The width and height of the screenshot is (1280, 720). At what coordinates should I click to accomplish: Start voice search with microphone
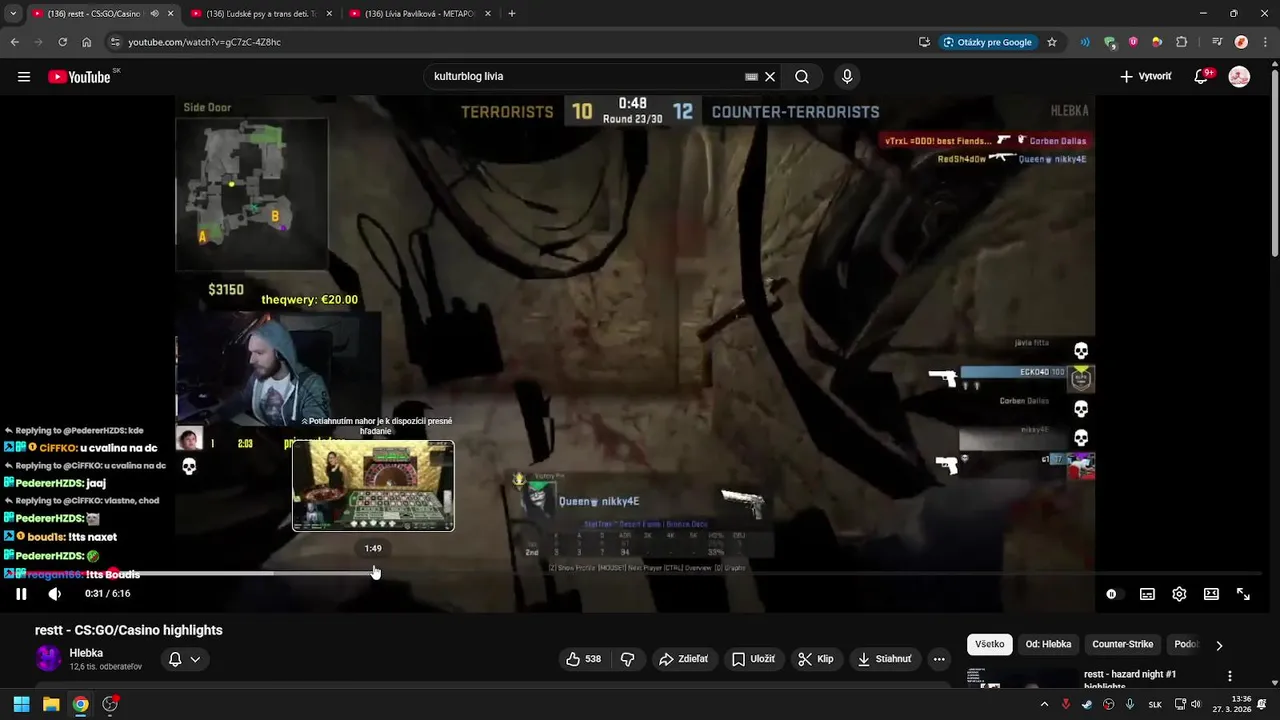tap(847, 77)
